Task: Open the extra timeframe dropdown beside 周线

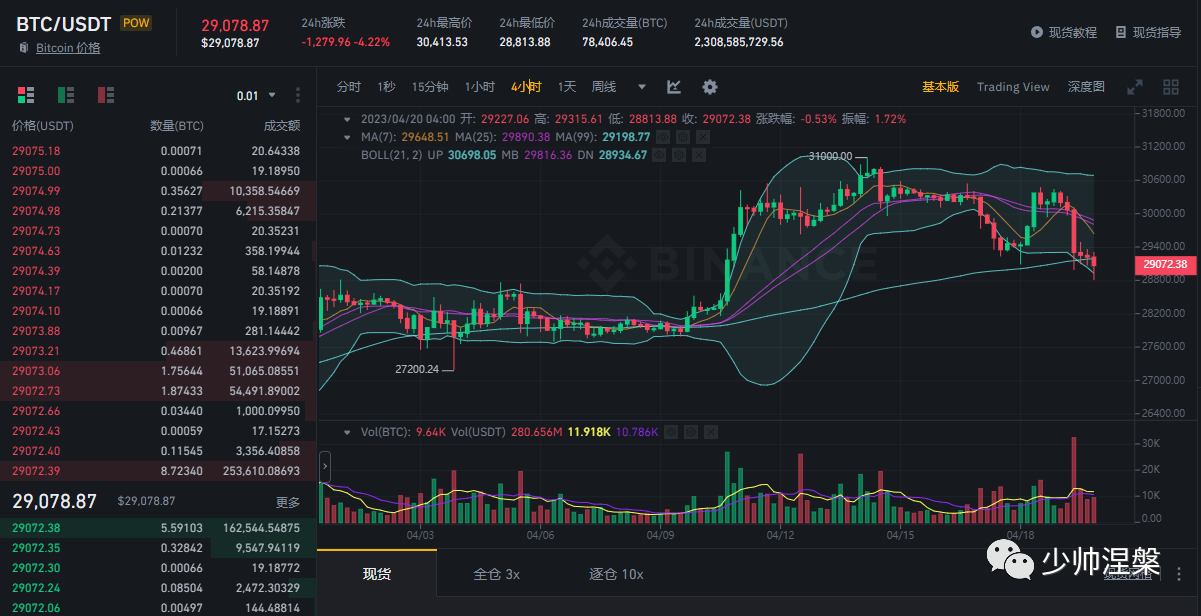Action: point(640,87)
